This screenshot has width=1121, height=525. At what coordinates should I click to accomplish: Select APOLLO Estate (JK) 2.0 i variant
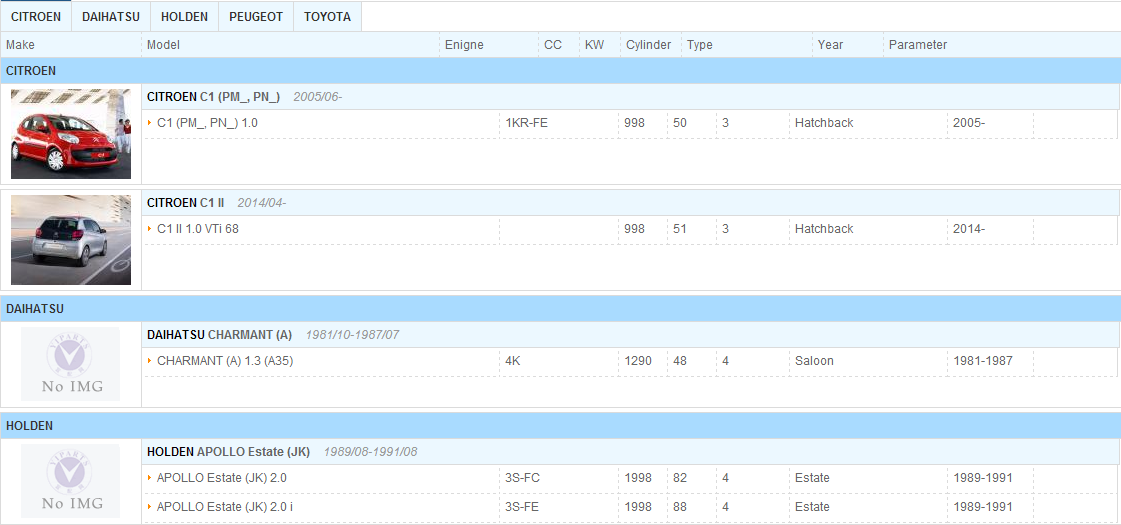[x=225, y=506]
